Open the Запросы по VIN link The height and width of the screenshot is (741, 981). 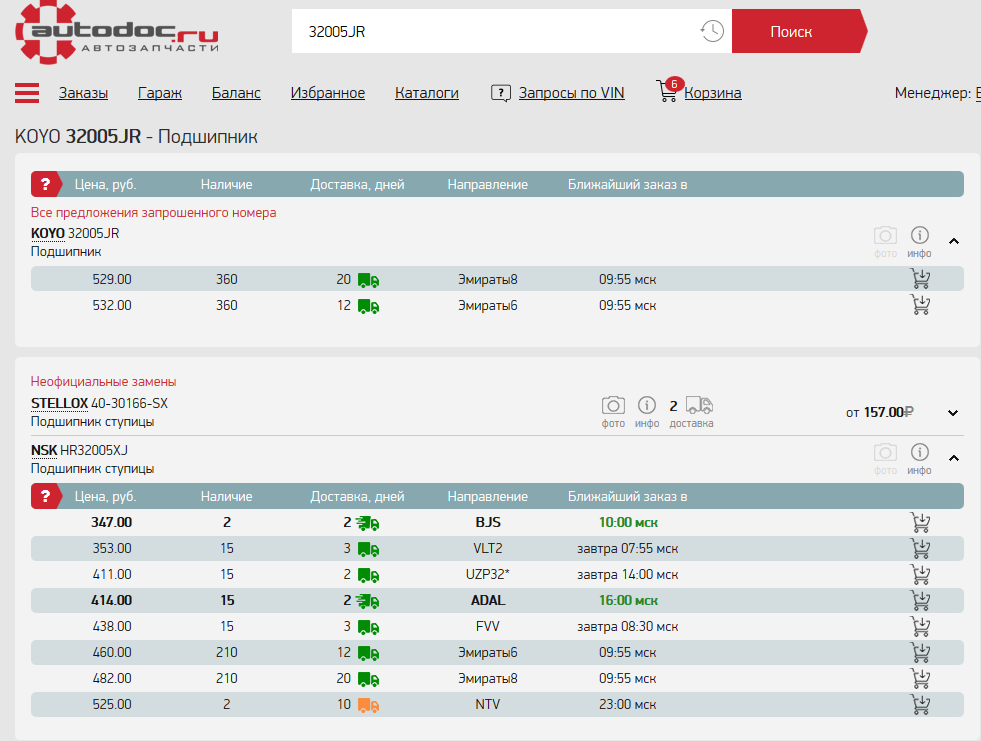click(571, 93)
